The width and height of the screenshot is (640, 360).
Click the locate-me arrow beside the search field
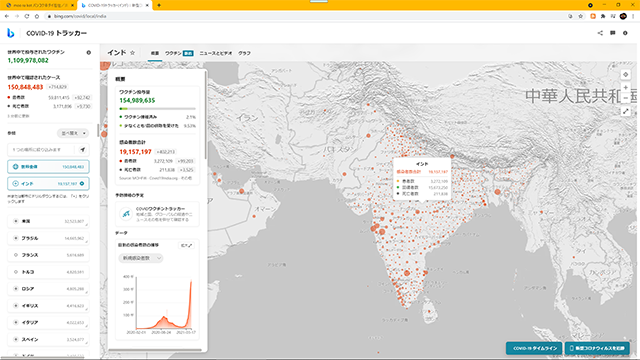tap(83, 150)
